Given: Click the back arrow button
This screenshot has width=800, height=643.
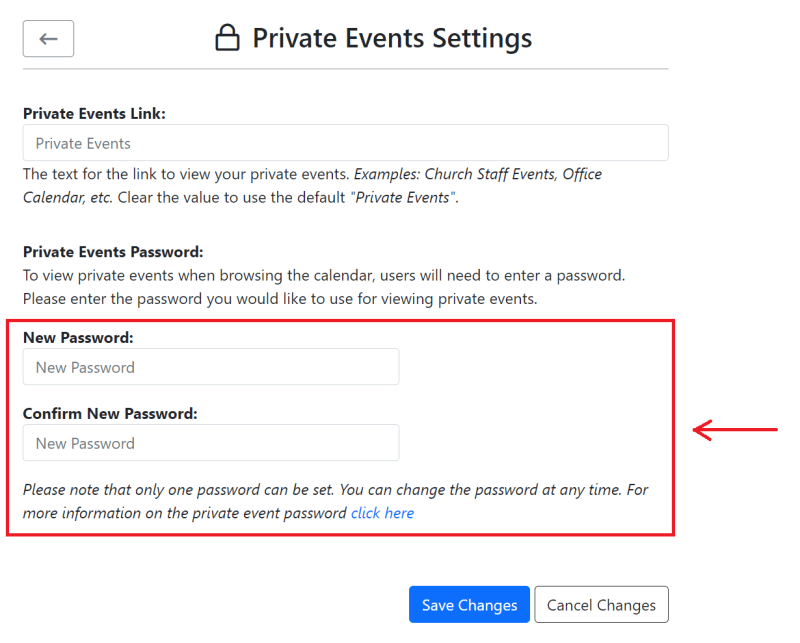Looking at the screenshot, I should [x=48, y=39].
